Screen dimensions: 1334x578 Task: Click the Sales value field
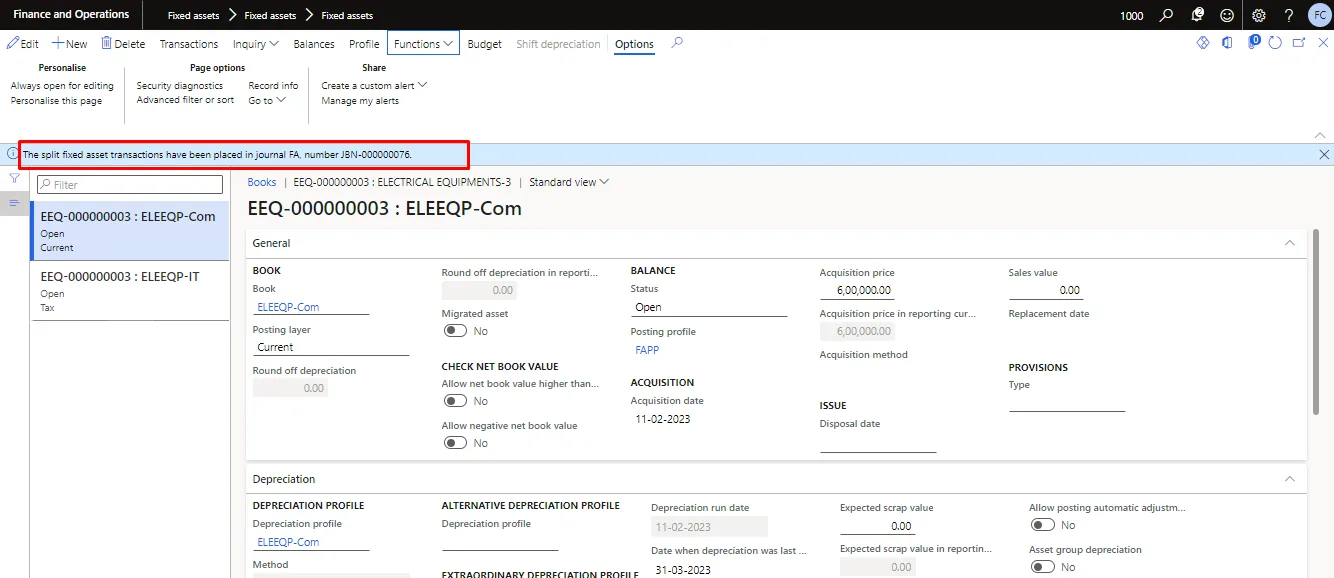(1046, 290)
